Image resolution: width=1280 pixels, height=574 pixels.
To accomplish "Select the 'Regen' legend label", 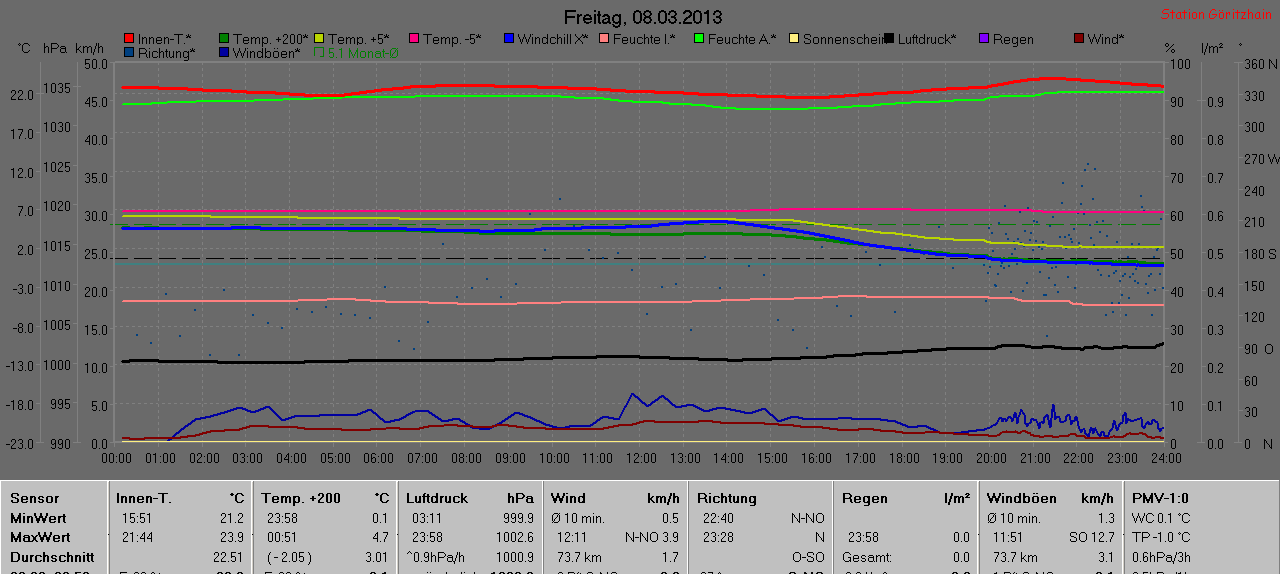I will click(1013, 39).
